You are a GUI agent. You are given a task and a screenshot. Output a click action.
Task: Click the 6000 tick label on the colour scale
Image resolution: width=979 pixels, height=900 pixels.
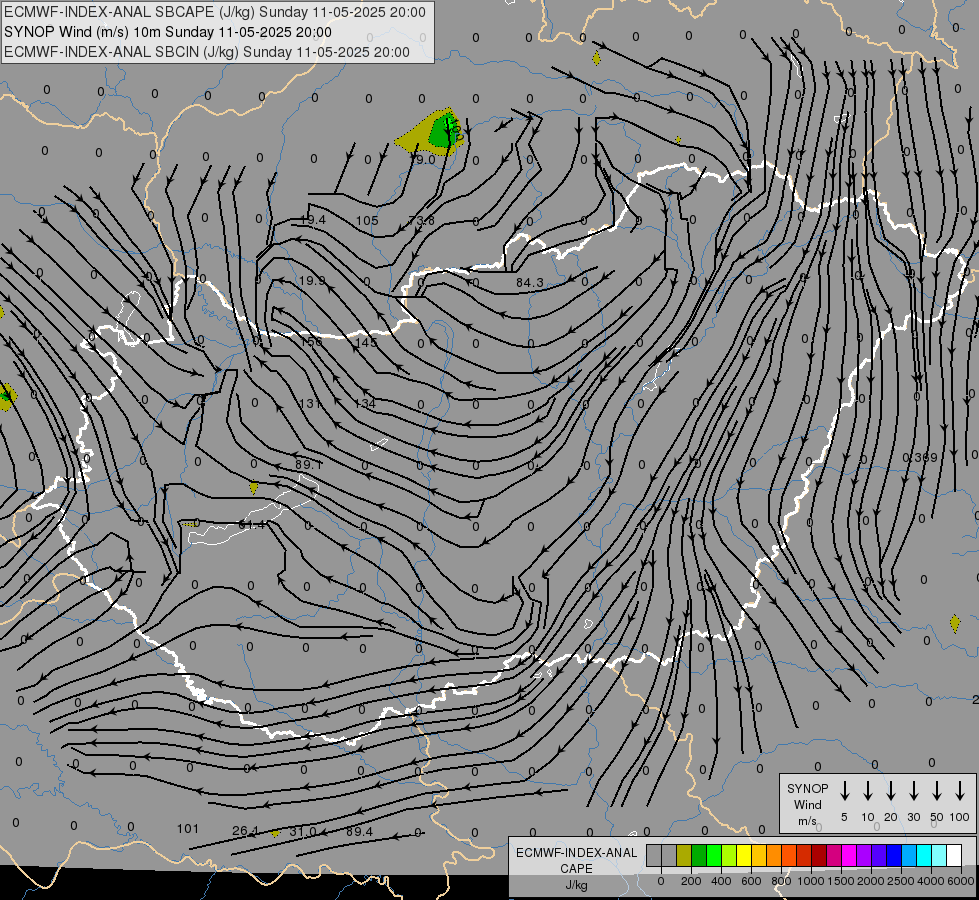[961, 881]
